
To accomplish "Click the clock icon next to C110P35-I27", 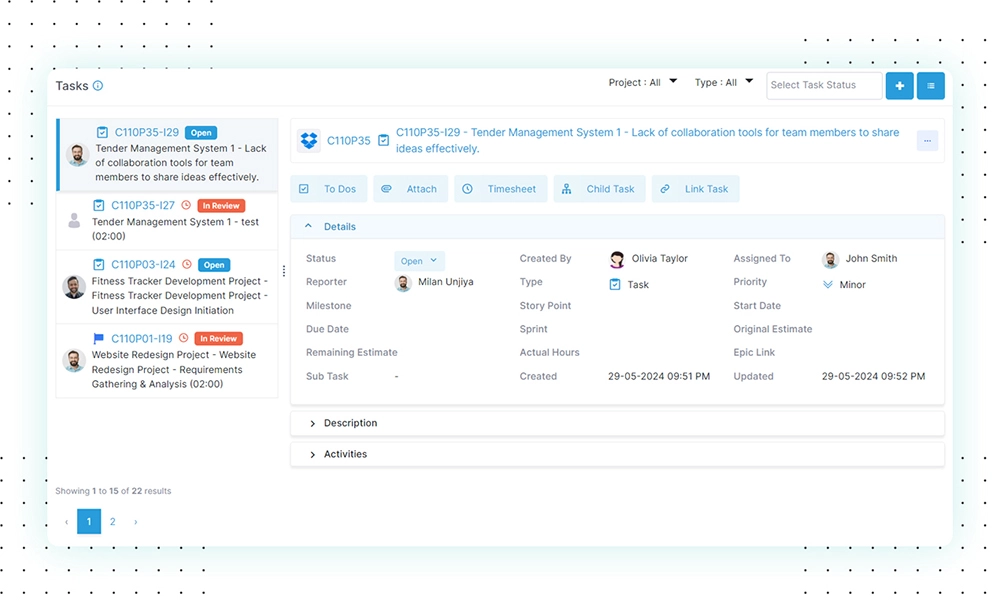I will point(185,205).
